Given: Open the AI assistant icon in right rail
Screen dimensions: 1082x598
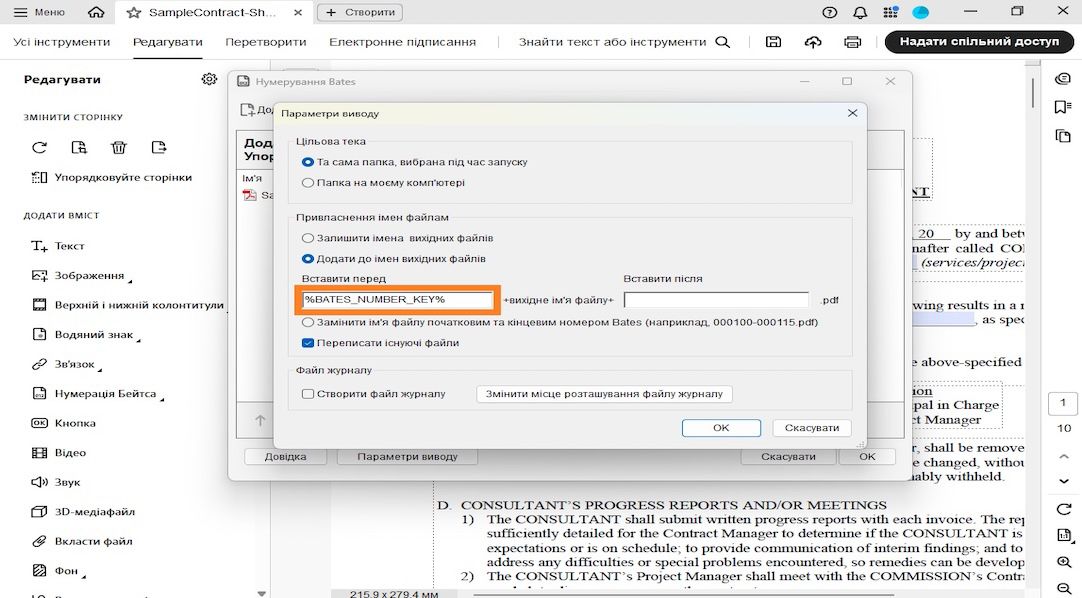Looking at the screenshot, I should [x=1063, y=79].
